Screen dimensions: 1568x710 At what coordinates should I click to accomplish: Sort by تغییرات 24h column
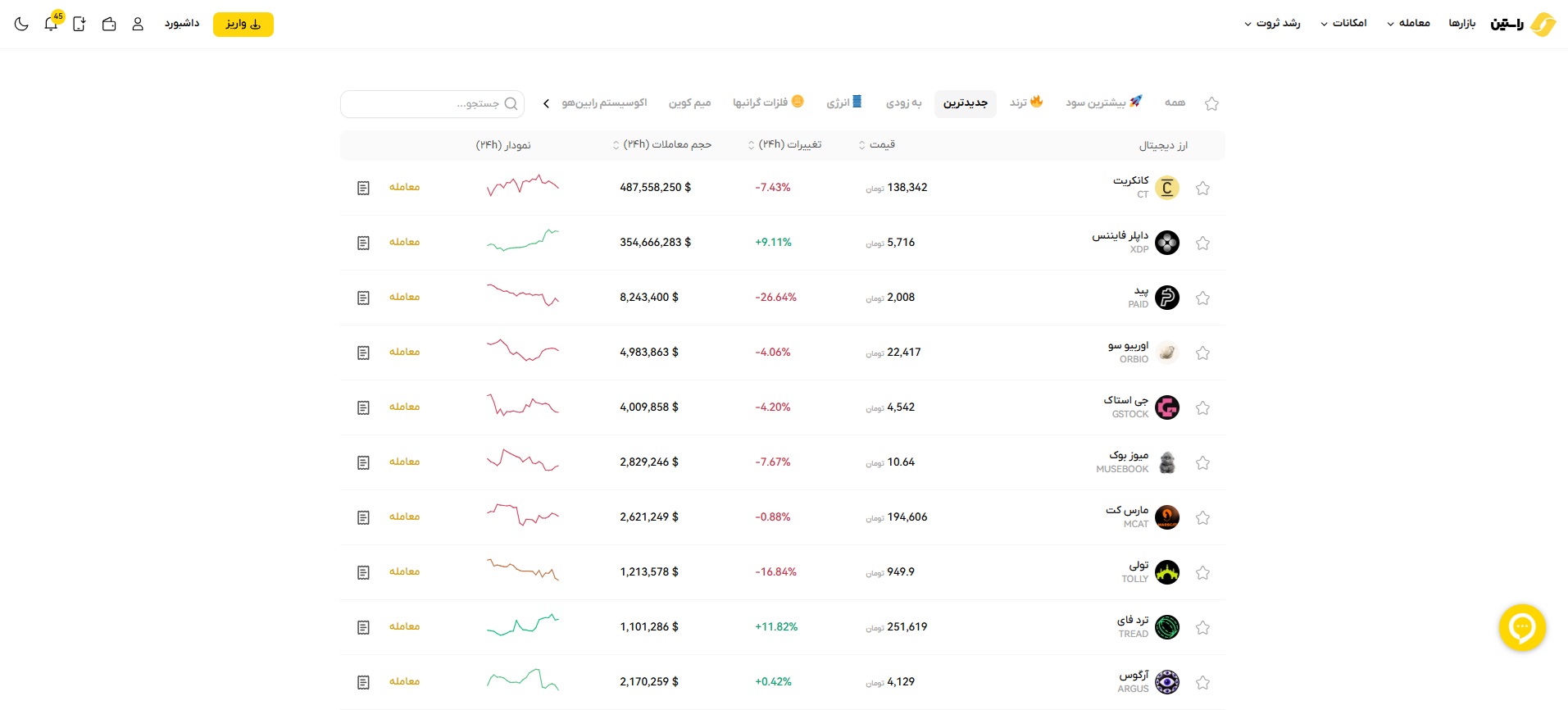coord(784,144)
